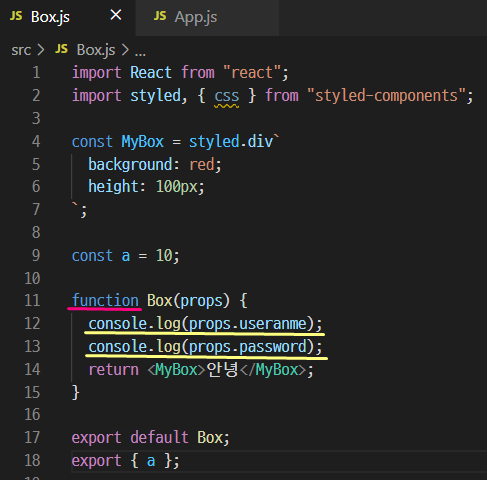The image size is (487, 480).
Task: Click the JS icon on Box.js tab
Action: tap(16, 16)
